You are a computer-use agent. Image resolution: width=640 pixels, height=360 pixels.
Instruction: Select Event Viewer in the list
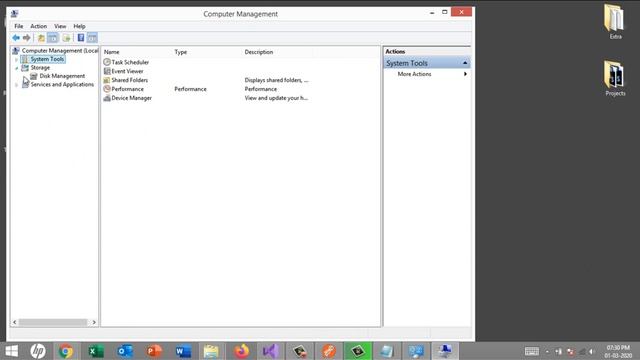coord(127,71)
